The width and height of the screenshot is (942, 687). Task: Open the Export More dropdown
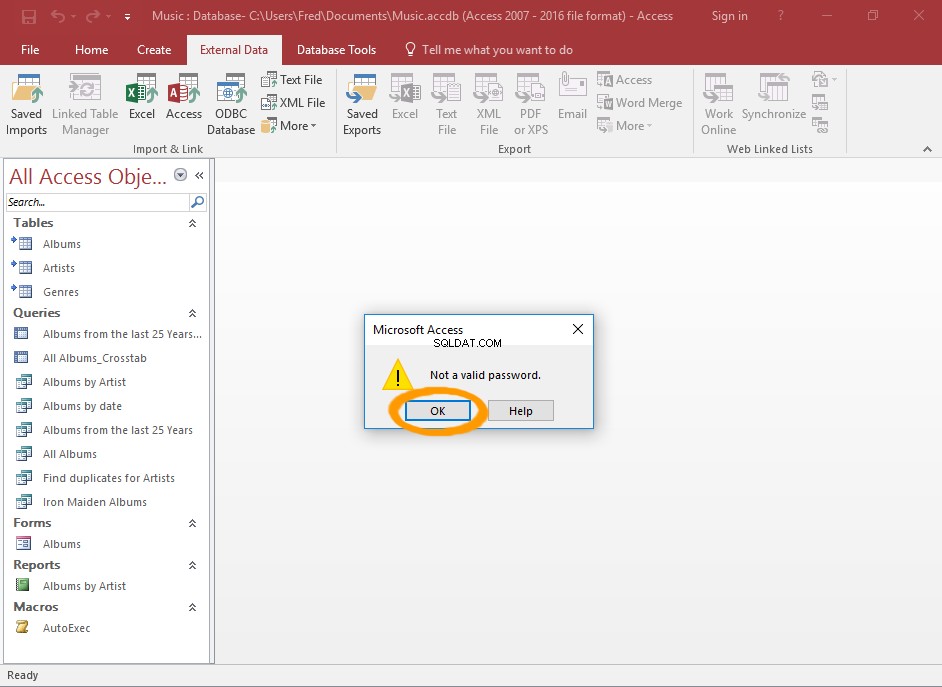pos(625,126)
